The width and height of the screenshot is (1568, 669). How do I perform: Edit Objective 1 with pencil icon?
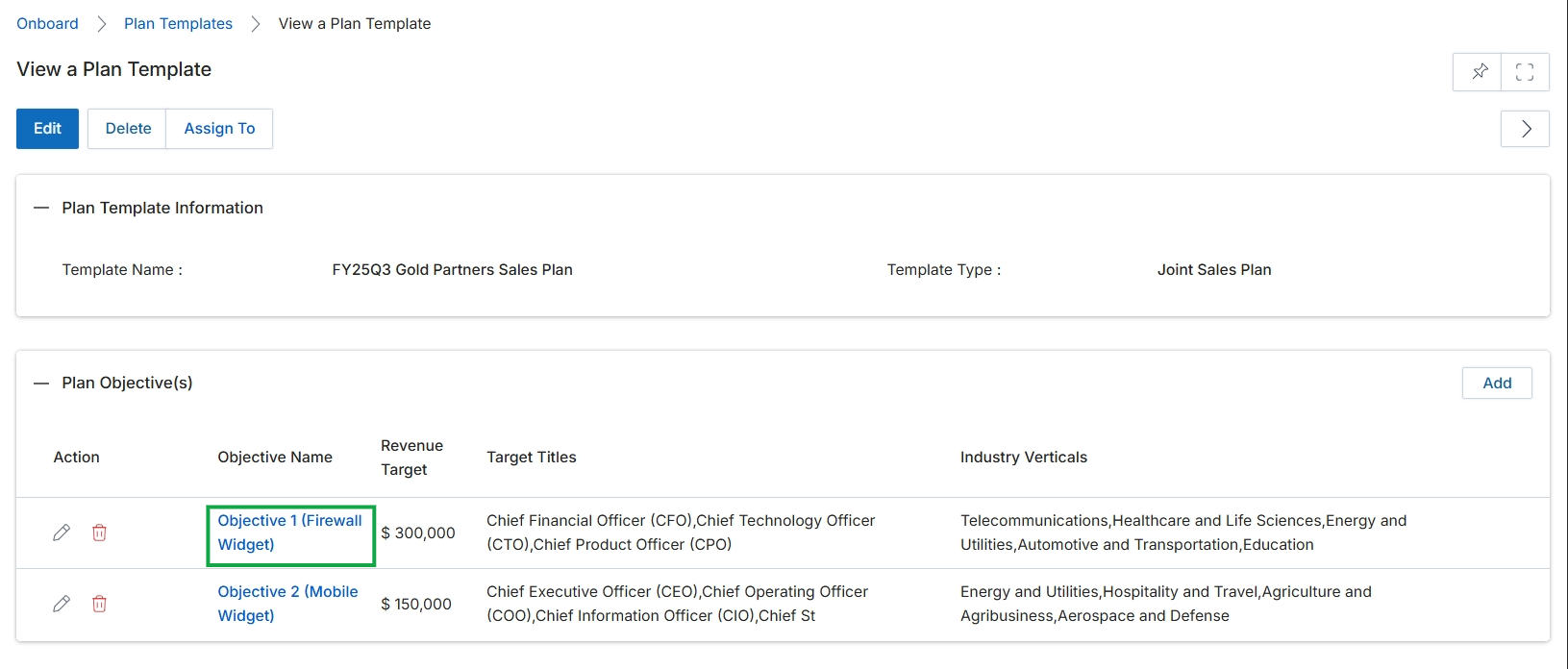coord(62,533)
